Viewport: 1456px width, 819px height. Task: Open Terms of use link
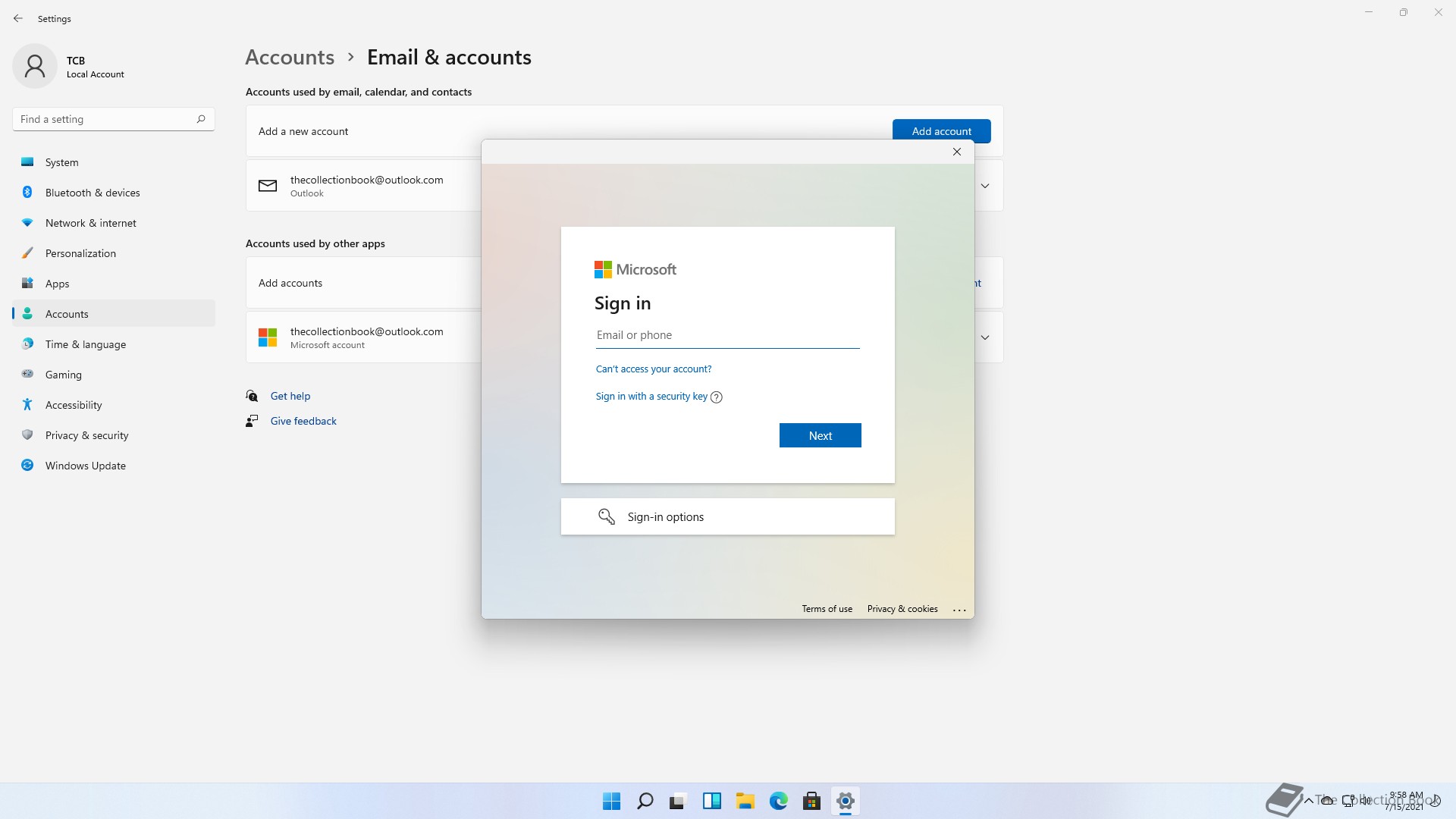coord(827,609)
